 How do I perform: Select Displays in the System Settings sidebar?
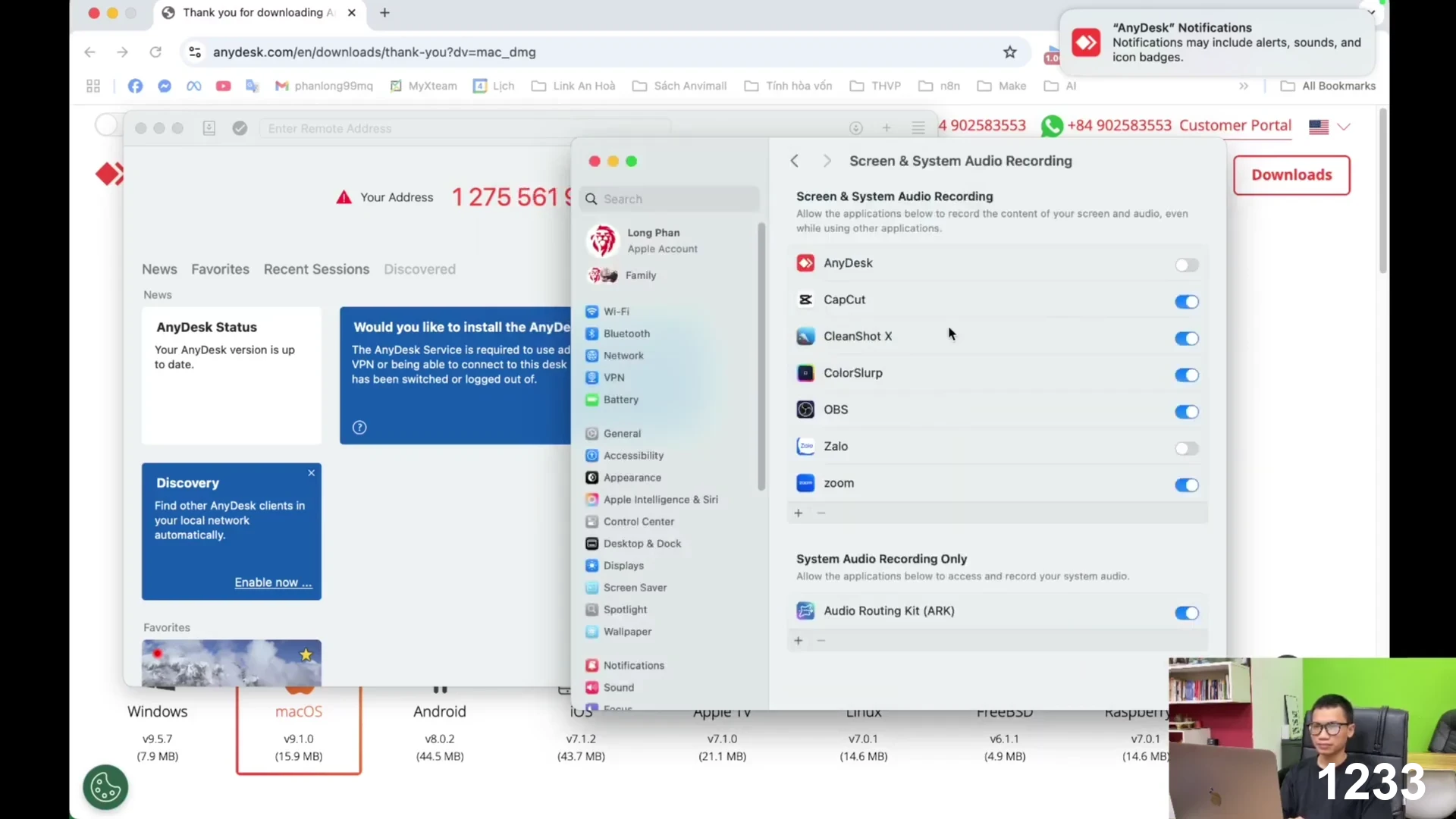point(614,566)
